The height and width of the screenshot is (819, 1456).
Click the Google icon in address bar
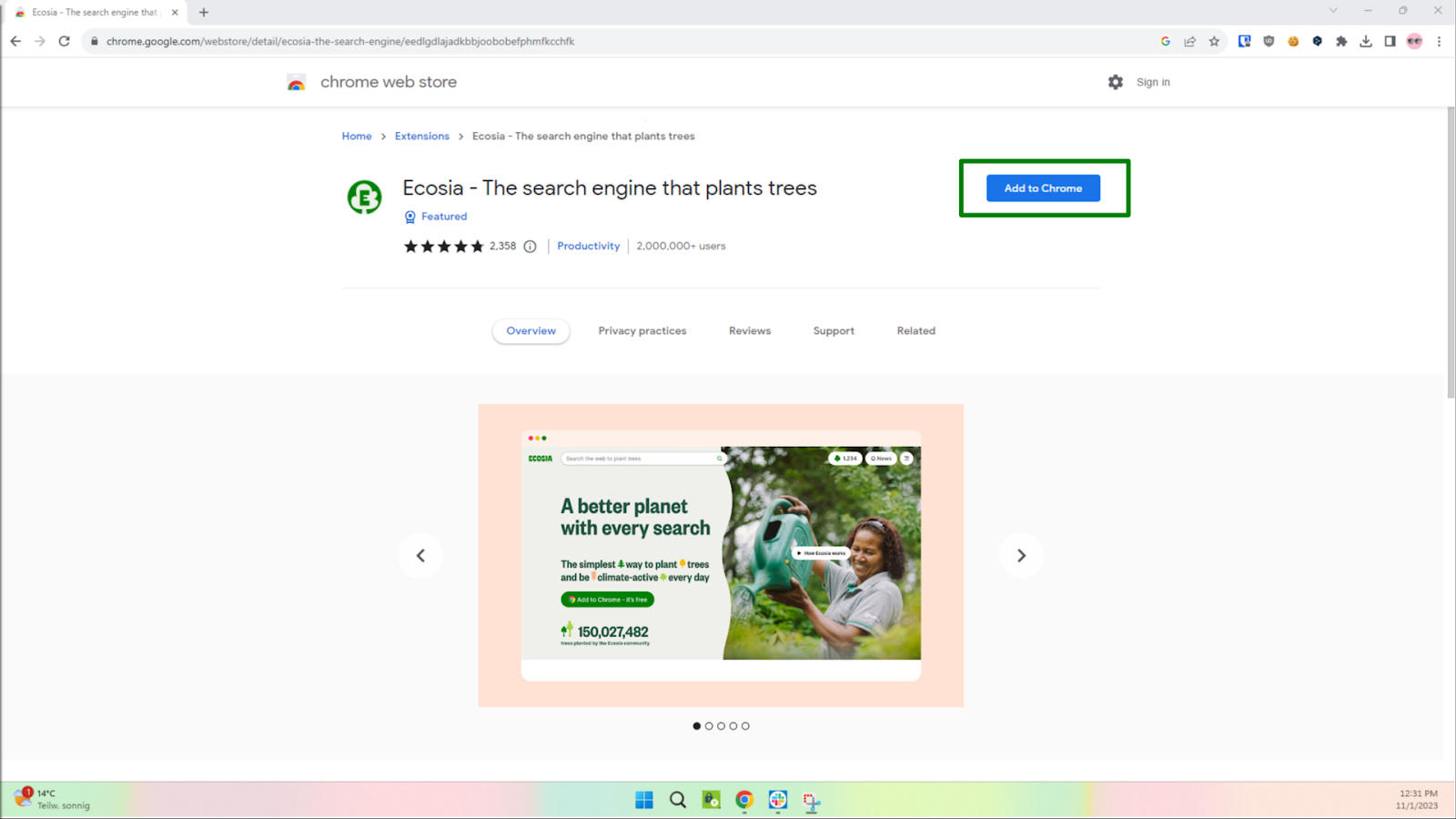click(1166, 41)
